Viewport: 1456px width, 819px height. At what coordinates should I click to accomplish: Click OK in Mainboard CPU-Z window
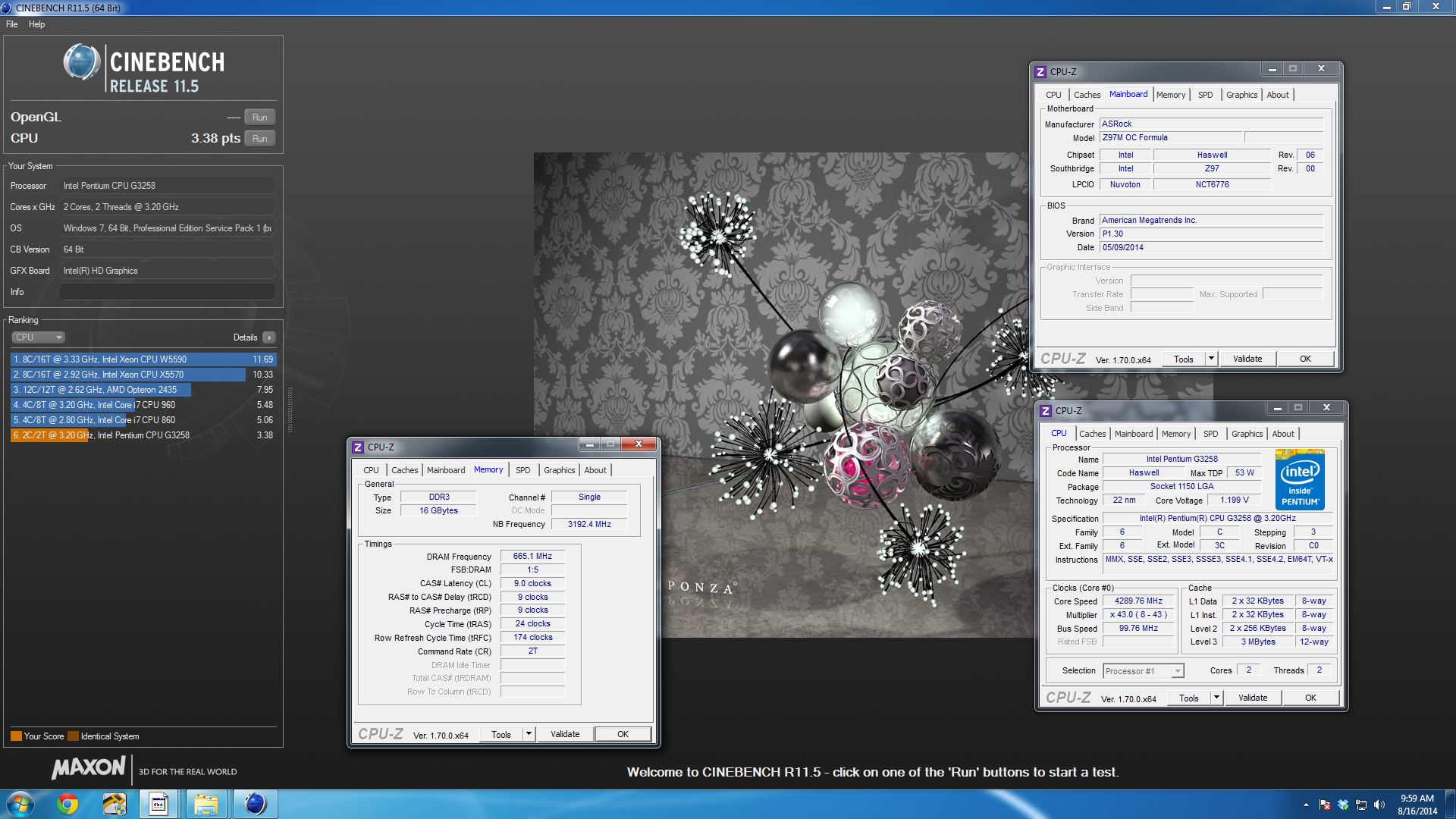point(1305,359)
